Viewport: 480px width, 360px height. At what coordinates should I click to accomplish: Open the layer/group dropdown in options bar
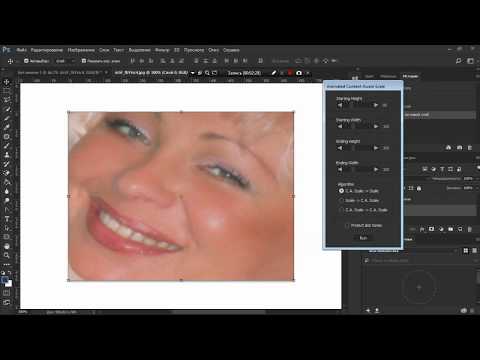(x=64, y=61)
